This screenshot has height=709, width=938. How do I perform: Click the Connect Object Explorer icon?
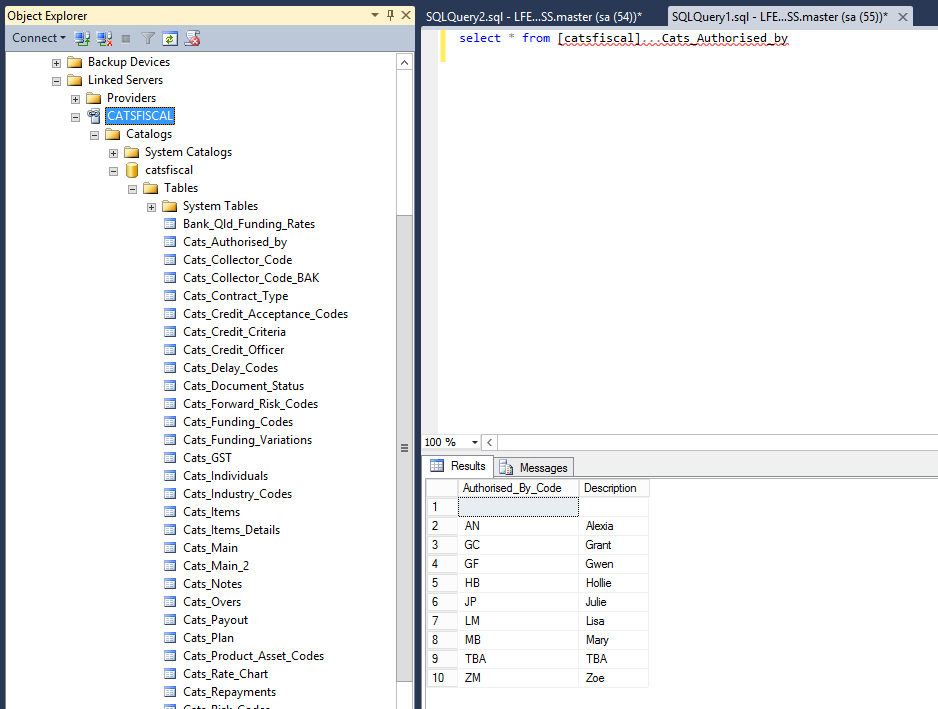coord(82,38)
